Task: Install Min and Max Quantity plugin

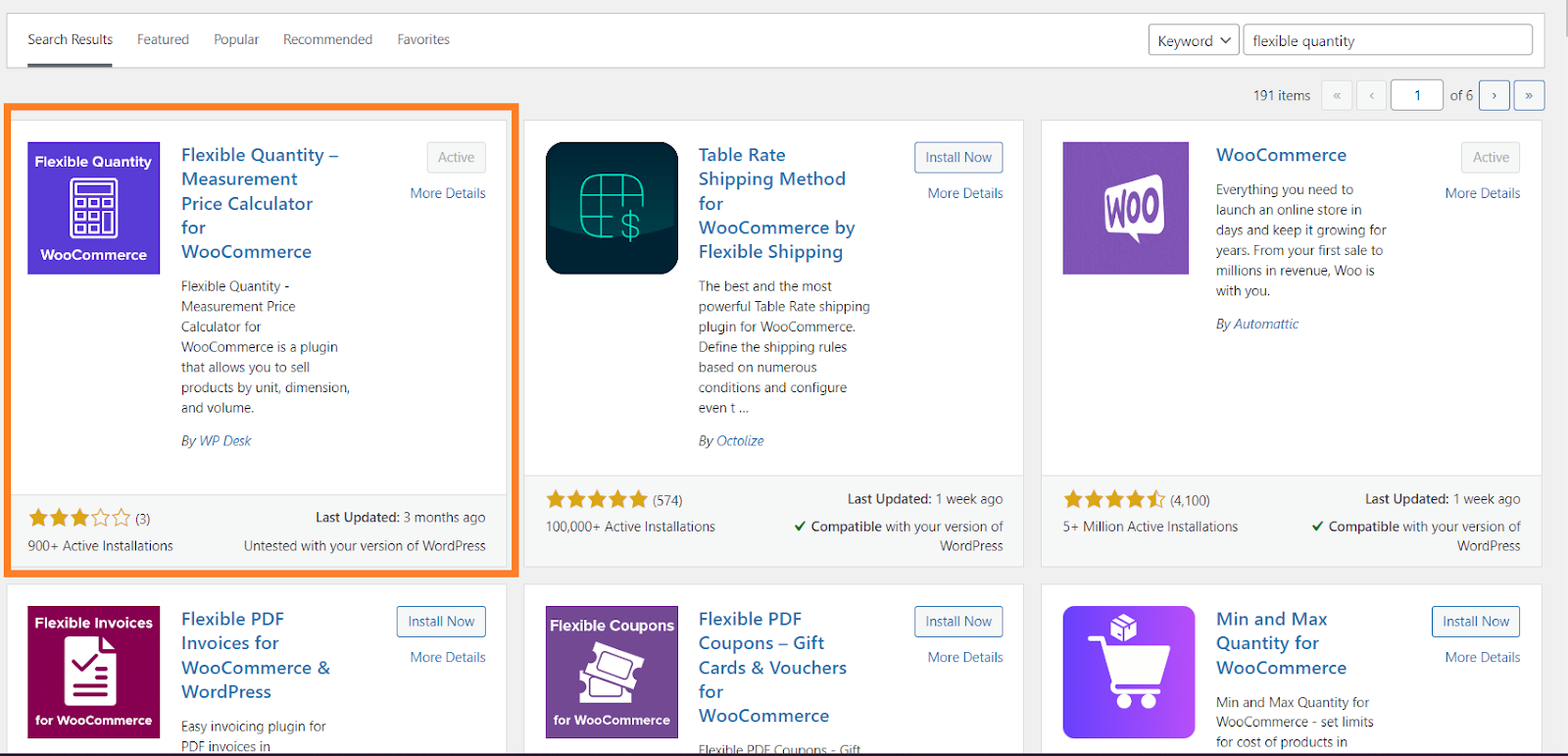Action: point(1476,621)
